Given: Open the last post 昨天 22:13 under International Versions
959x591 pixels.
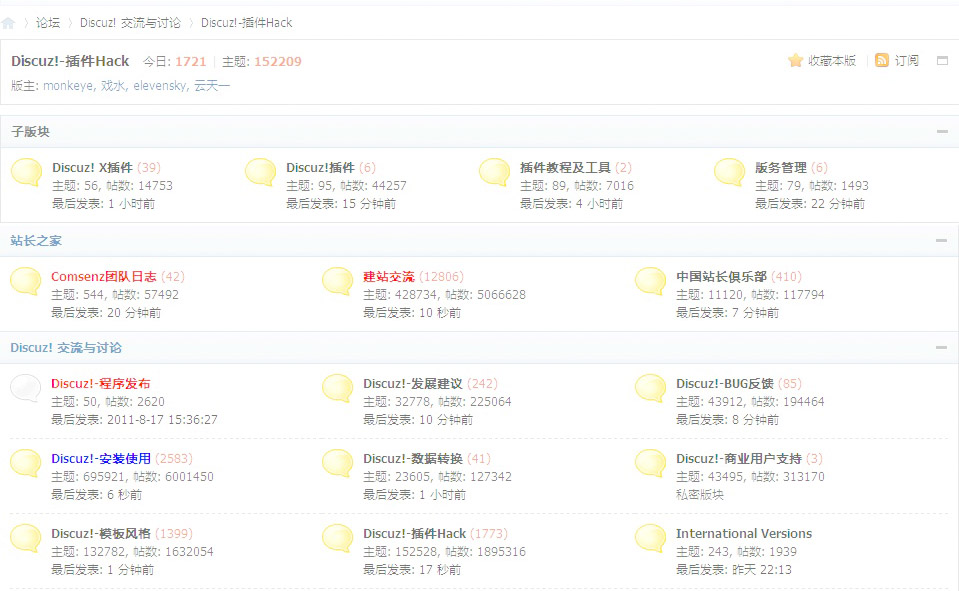Looking at the screenshot, I should [x=761, y=570].
